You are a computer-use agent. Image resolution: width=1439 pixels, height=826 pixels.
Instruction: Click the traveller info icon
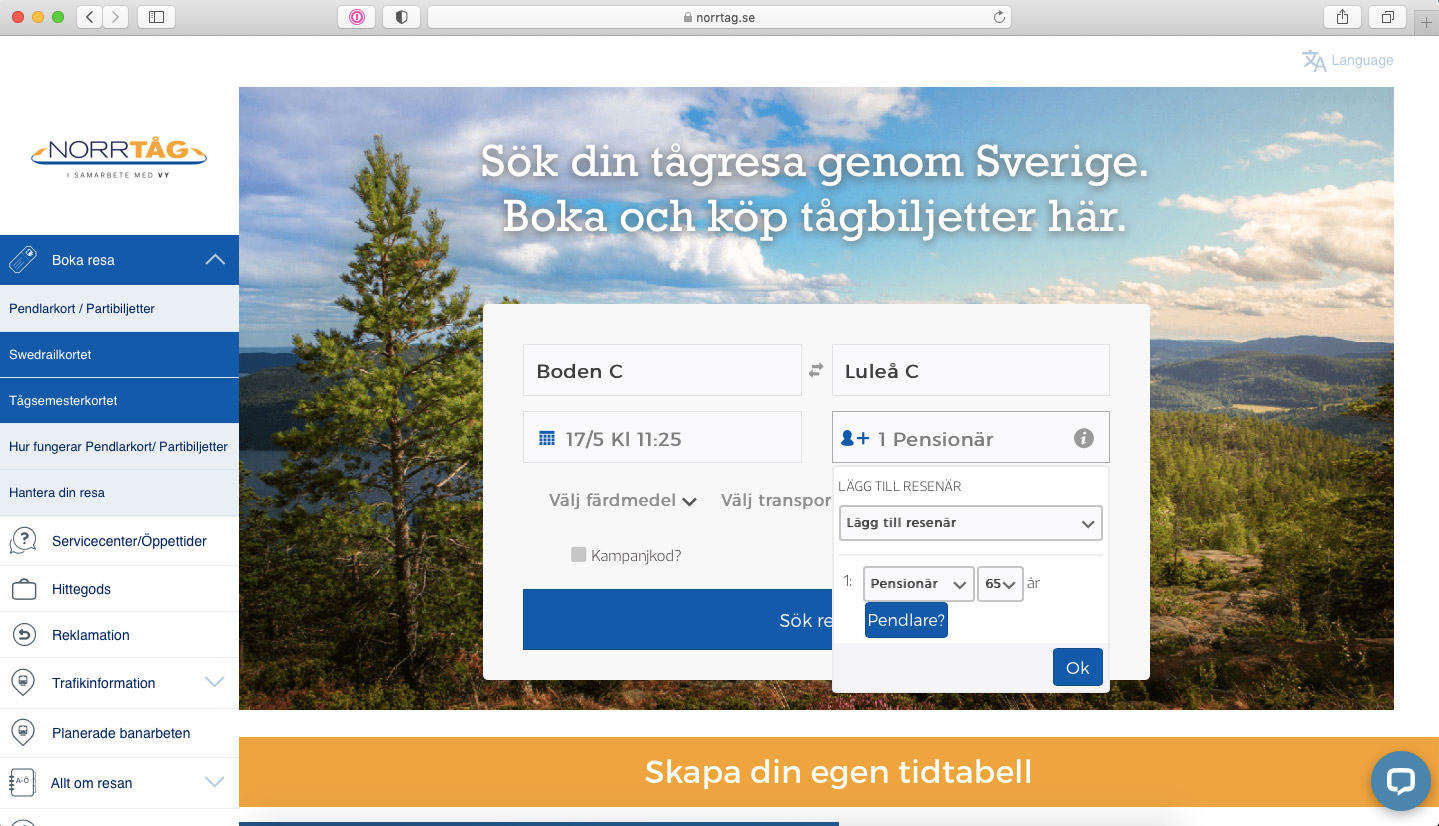tap(1084, 438)
